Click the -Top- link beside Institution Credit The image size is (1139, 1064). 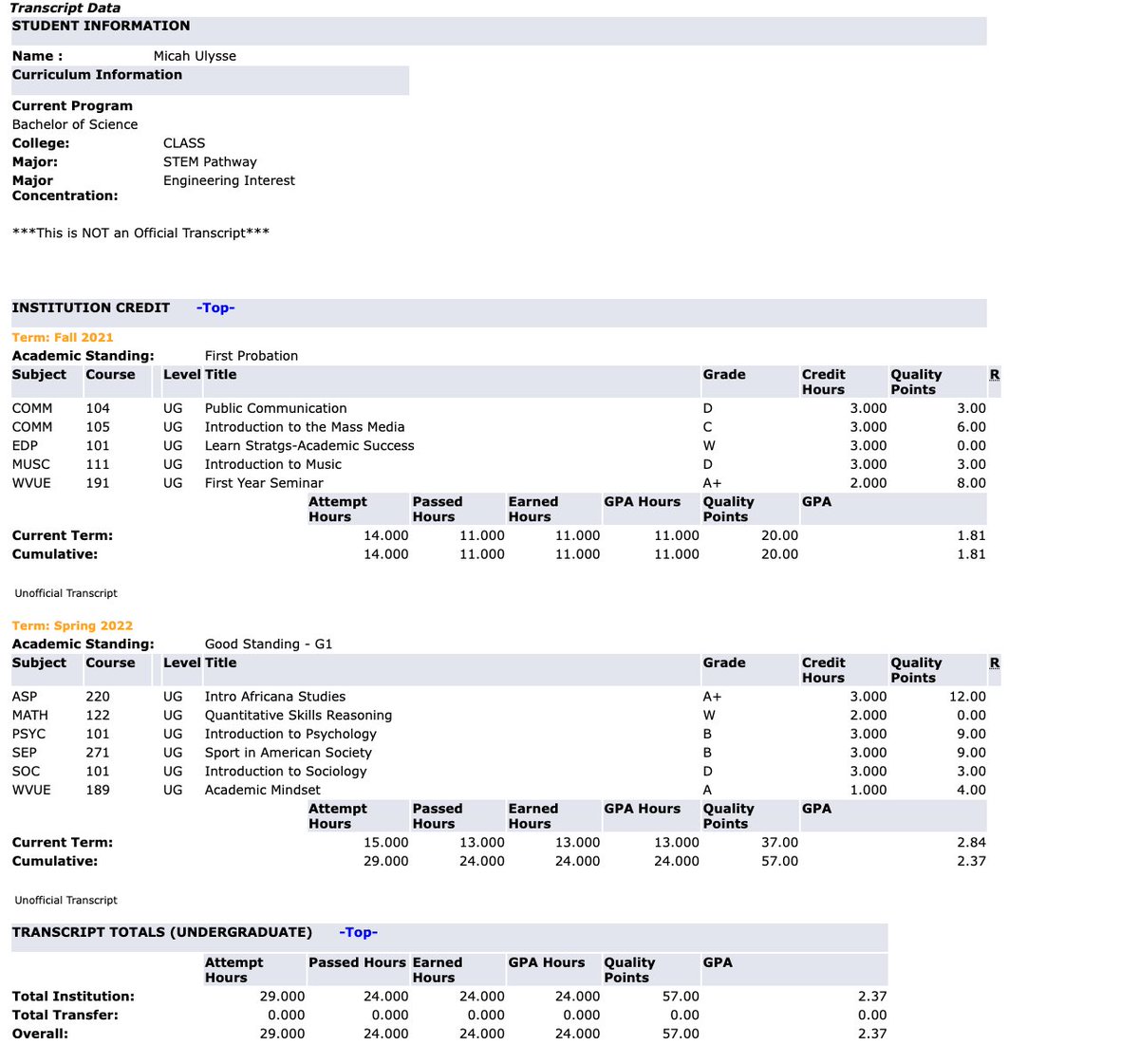point(215,308)
